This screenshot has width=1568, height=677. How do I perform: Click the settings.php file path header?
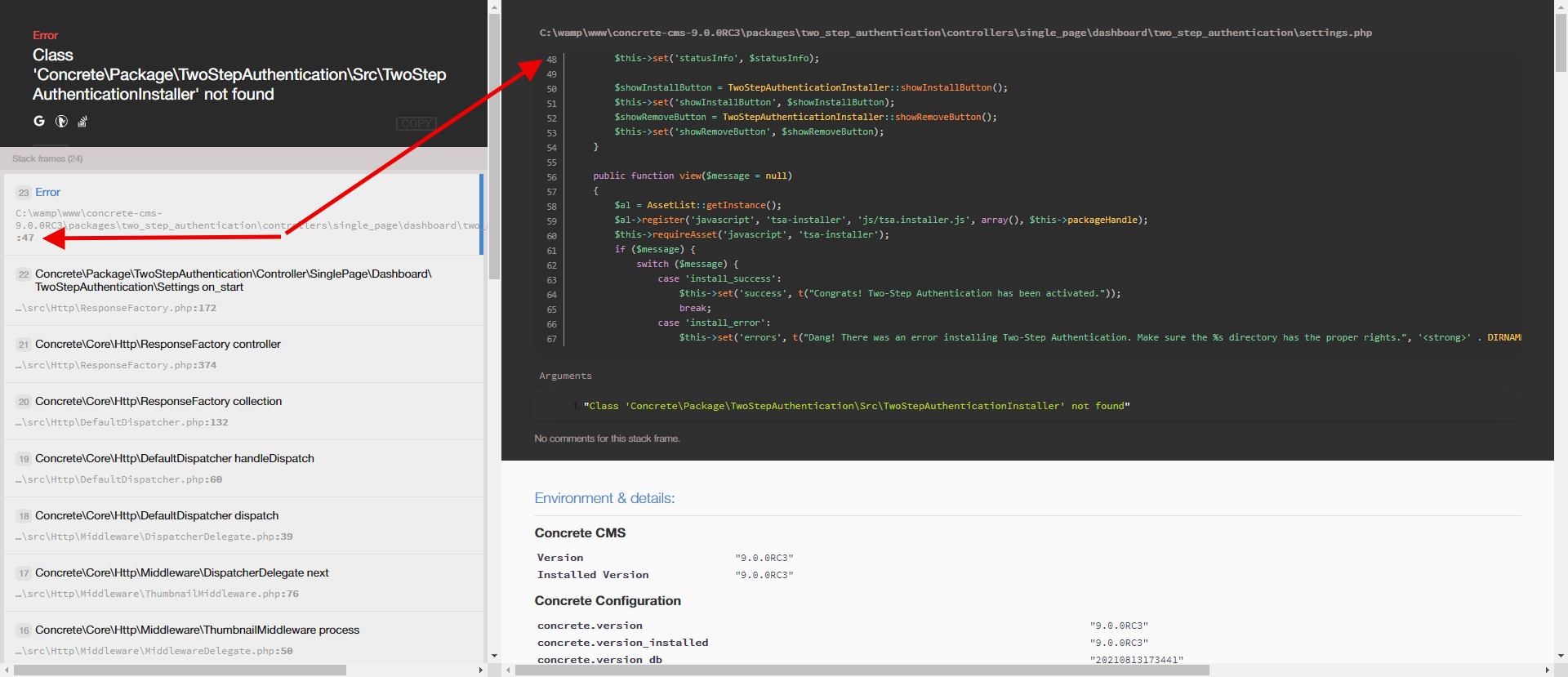955,33
